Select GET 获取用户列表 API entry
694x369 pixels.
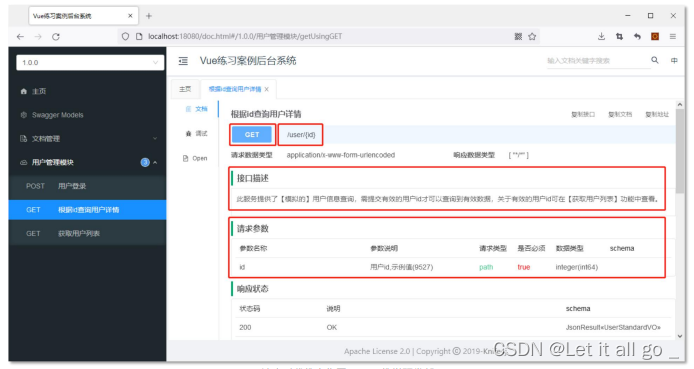tap(87, 234)
